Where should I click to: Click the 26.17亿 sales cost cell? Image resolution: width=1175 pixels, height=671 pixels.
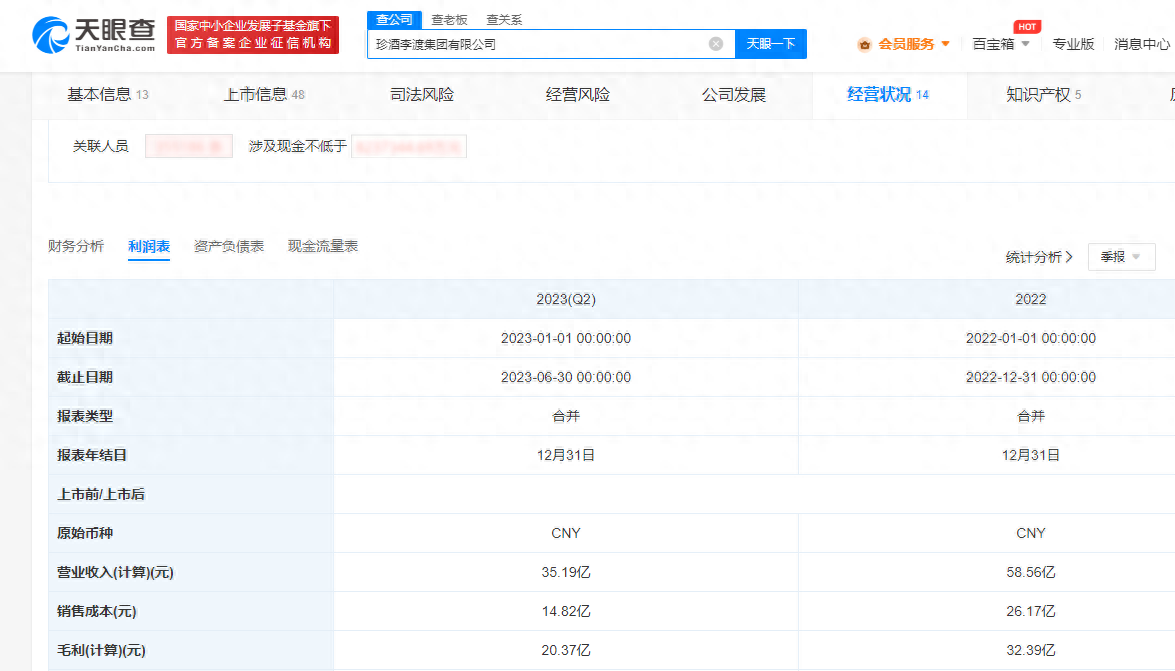[x=1030, y=611]
